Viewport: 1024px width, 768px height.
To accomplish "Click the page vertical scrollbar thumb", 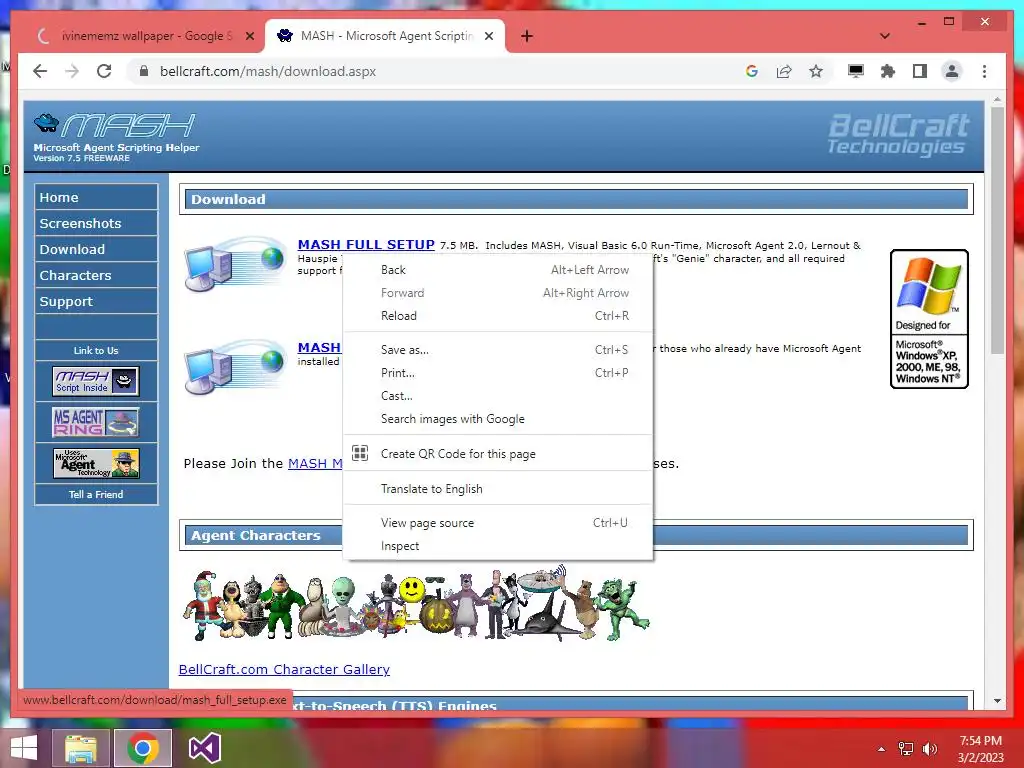I will (x=997, y=231).
